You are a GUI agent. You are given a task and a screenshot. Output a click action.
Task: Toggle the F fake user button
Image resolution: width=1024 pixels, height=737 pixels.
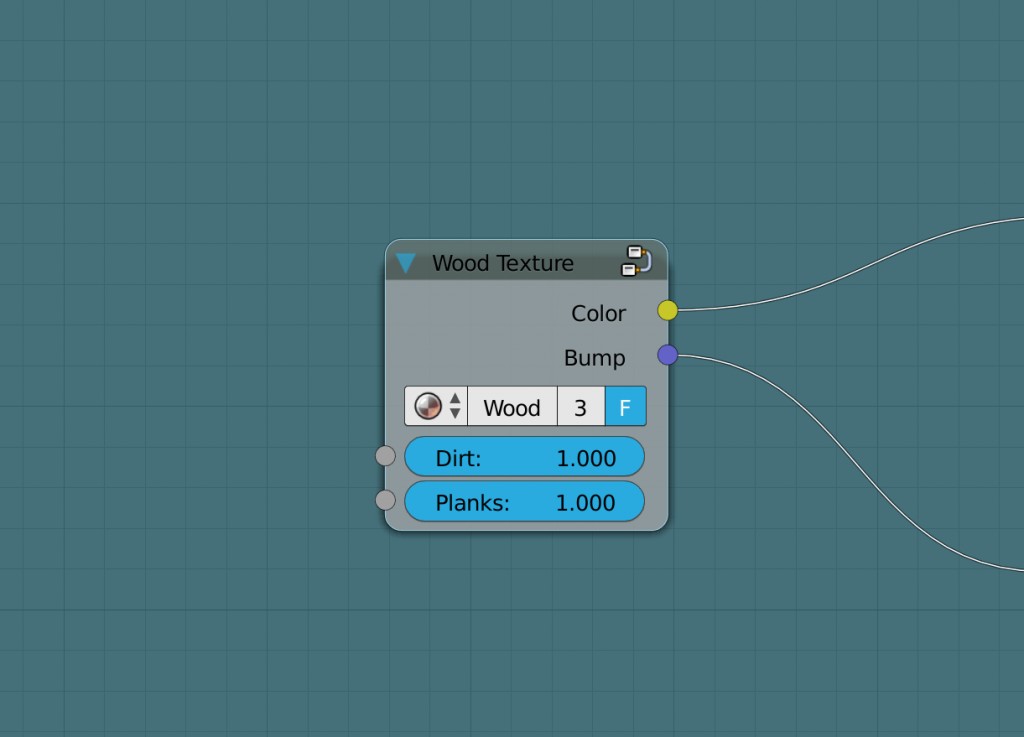(626, 406)
